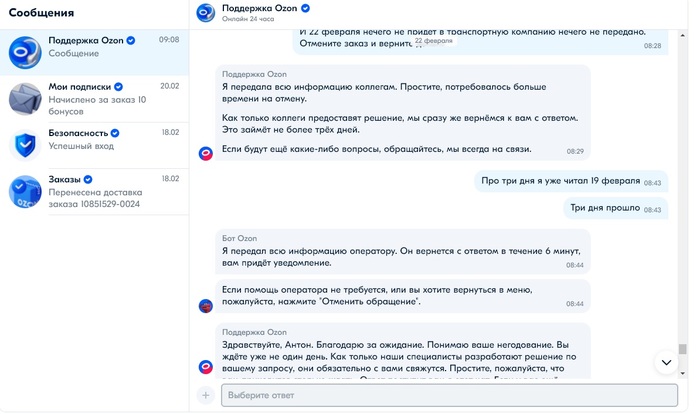
Task: Click Онлайн 24 часа status text
Action: coord(248,19)
